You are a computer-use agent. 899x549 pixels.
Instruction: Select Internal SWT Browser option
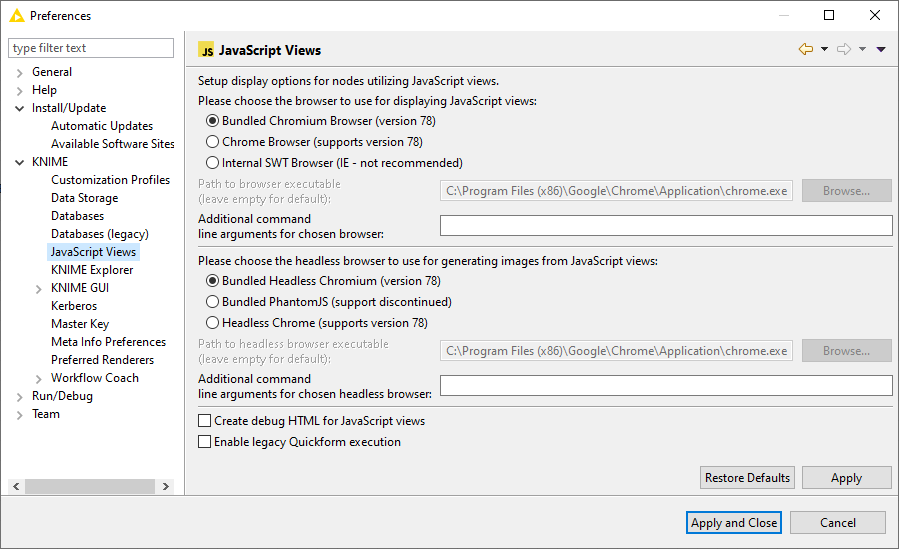click(212, 163)
